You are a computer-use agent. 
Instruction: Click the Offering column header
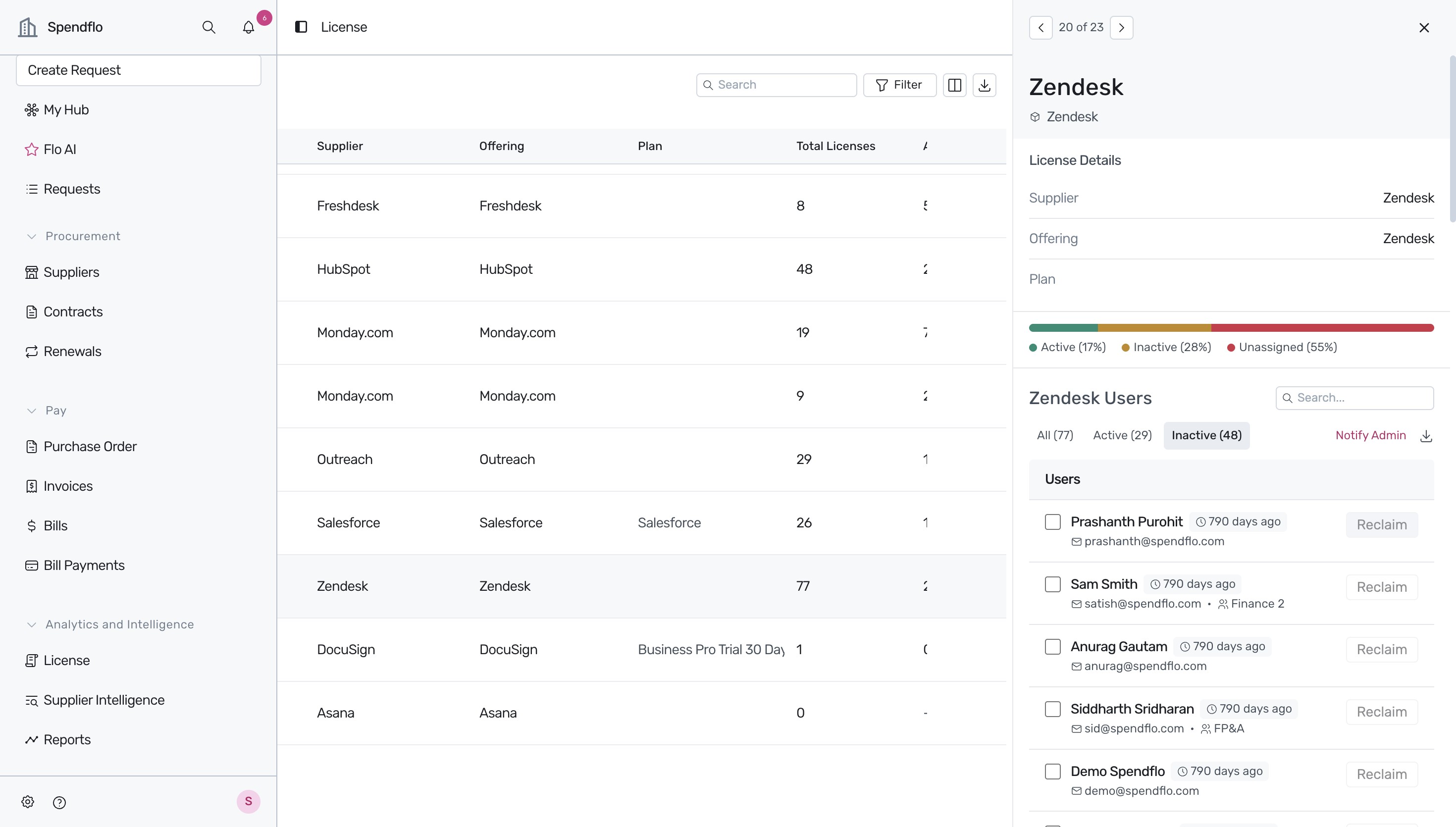pyautogui.click(x=501, y=147)
